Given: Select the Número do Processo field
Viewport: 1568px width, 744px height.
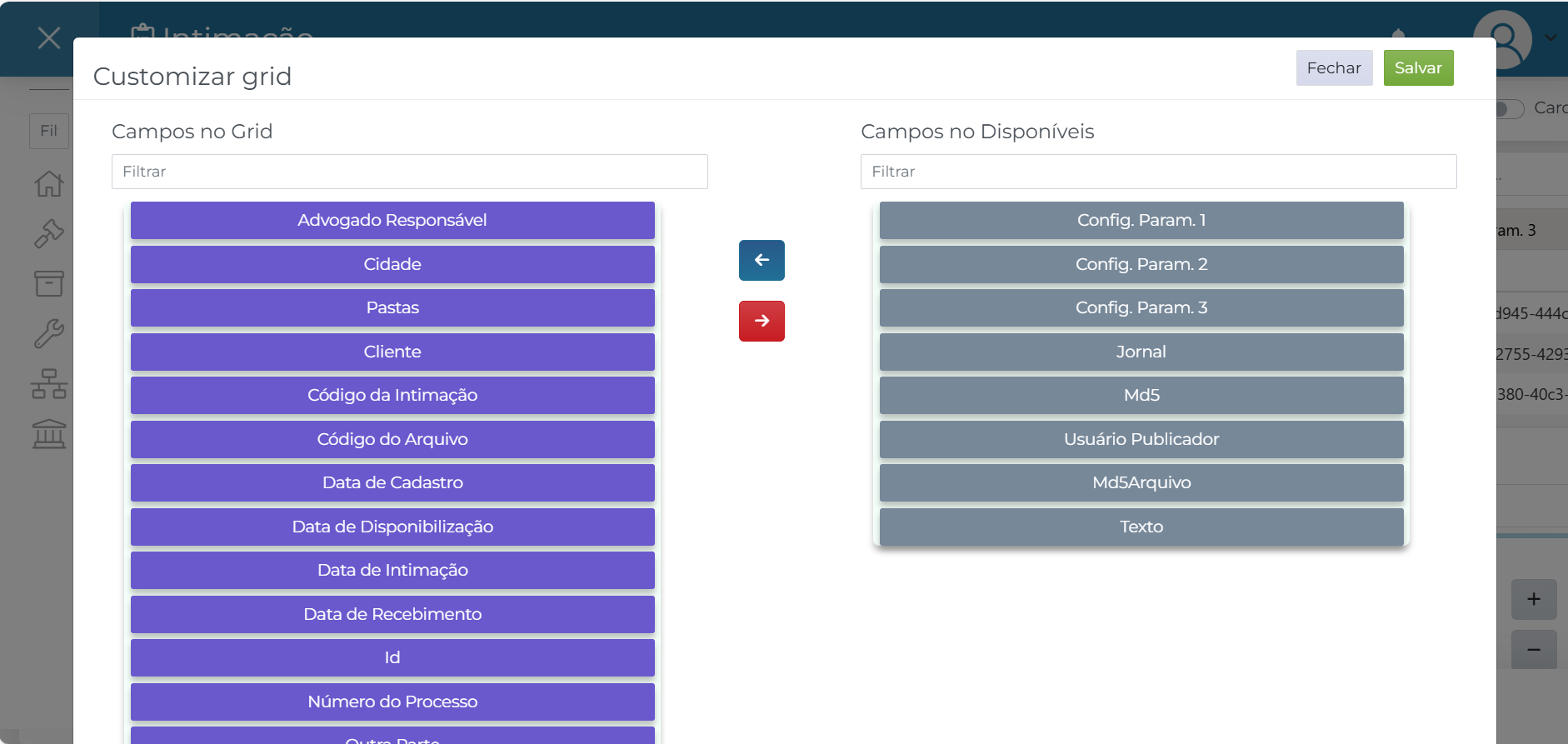Looking at the screenshot, I should (392, 702).
